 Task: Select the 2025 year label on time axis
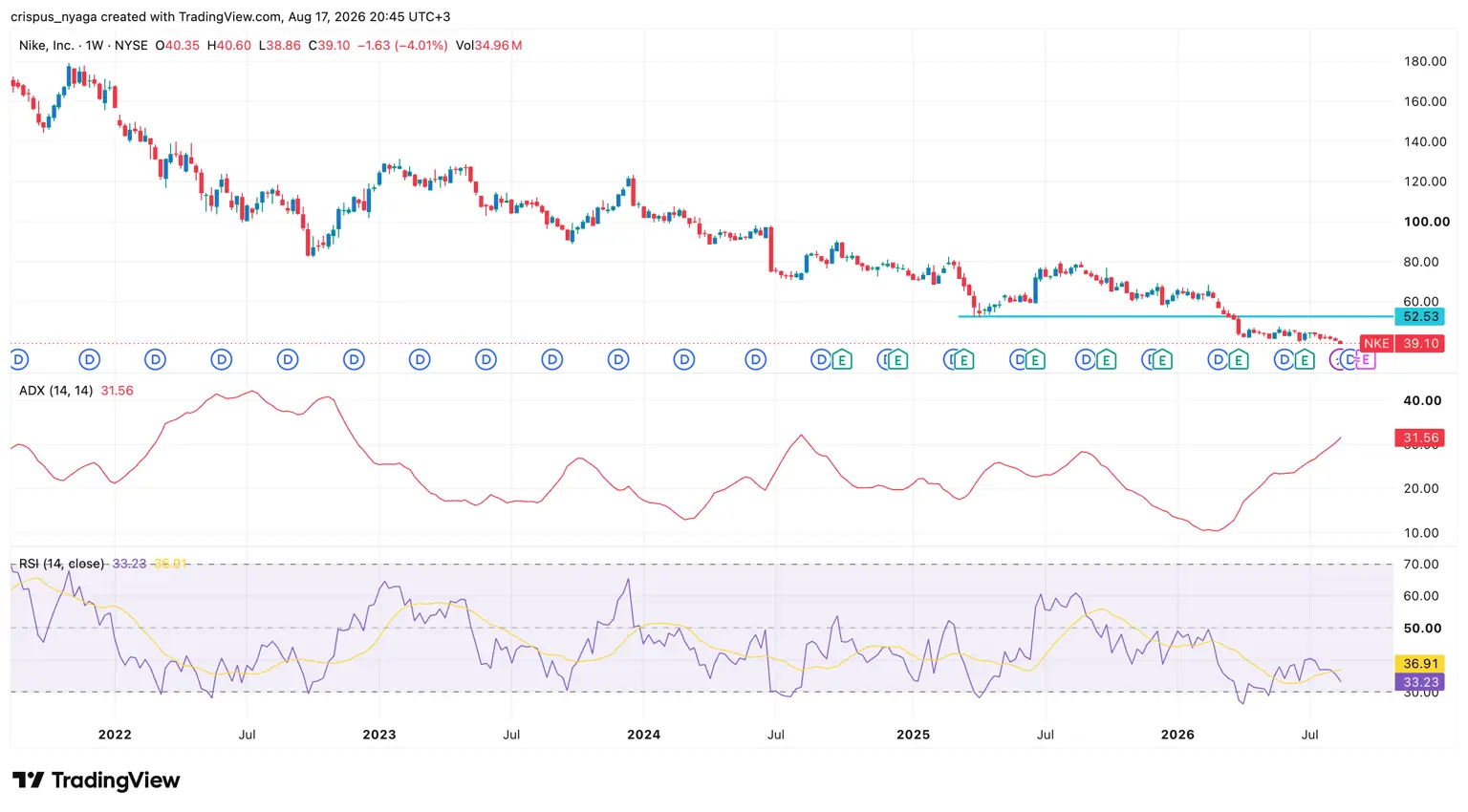pyautogui.click(x=913, y=735)
